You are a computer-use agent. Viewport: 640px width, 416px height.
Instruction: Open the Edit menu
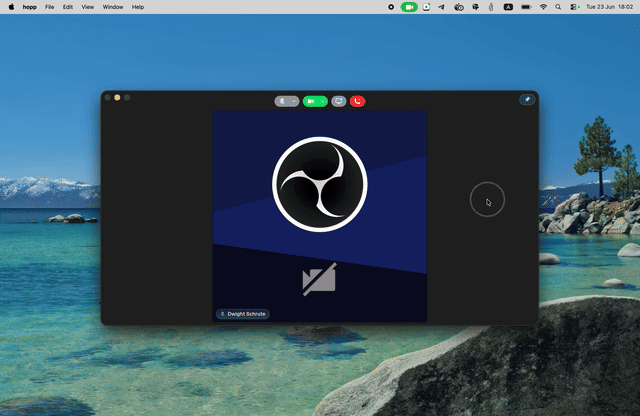point(68,7)
